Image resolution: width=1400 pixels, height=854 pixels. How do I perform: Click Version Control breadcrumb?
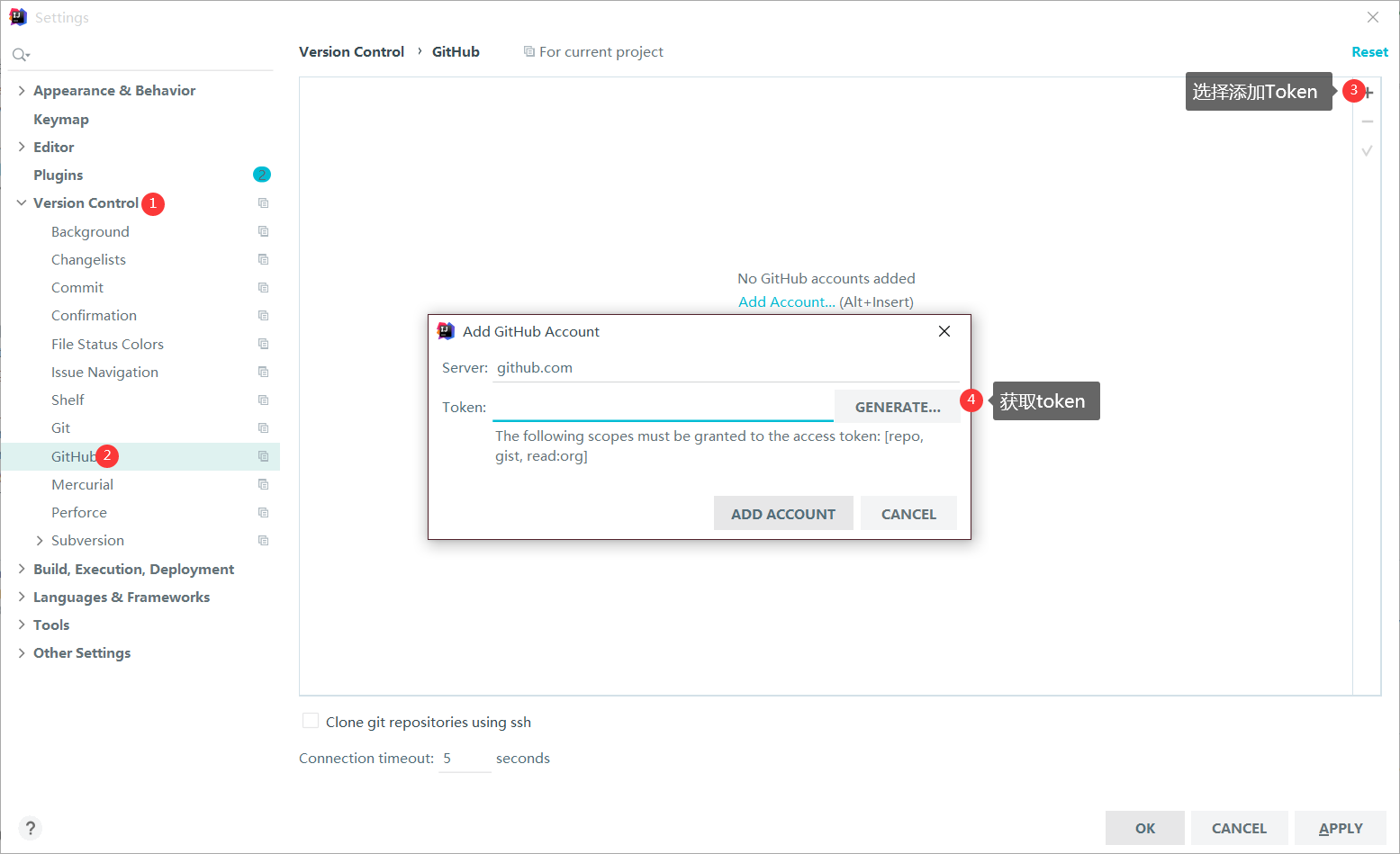click(351, 52)
